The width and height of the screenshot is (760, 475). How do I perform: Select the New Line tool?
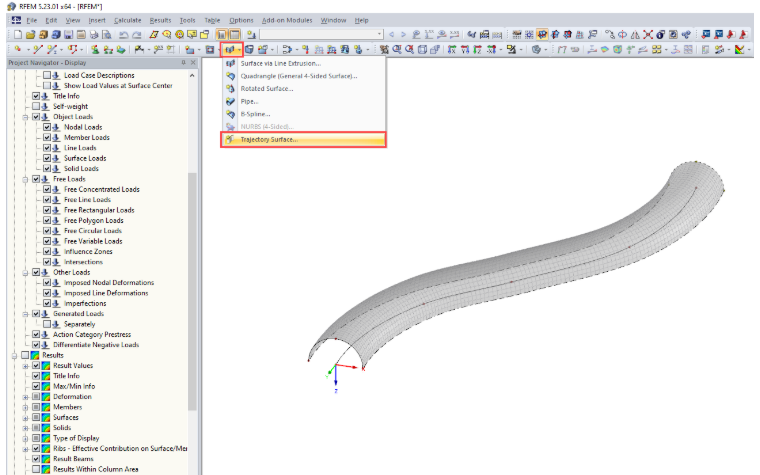38,49
